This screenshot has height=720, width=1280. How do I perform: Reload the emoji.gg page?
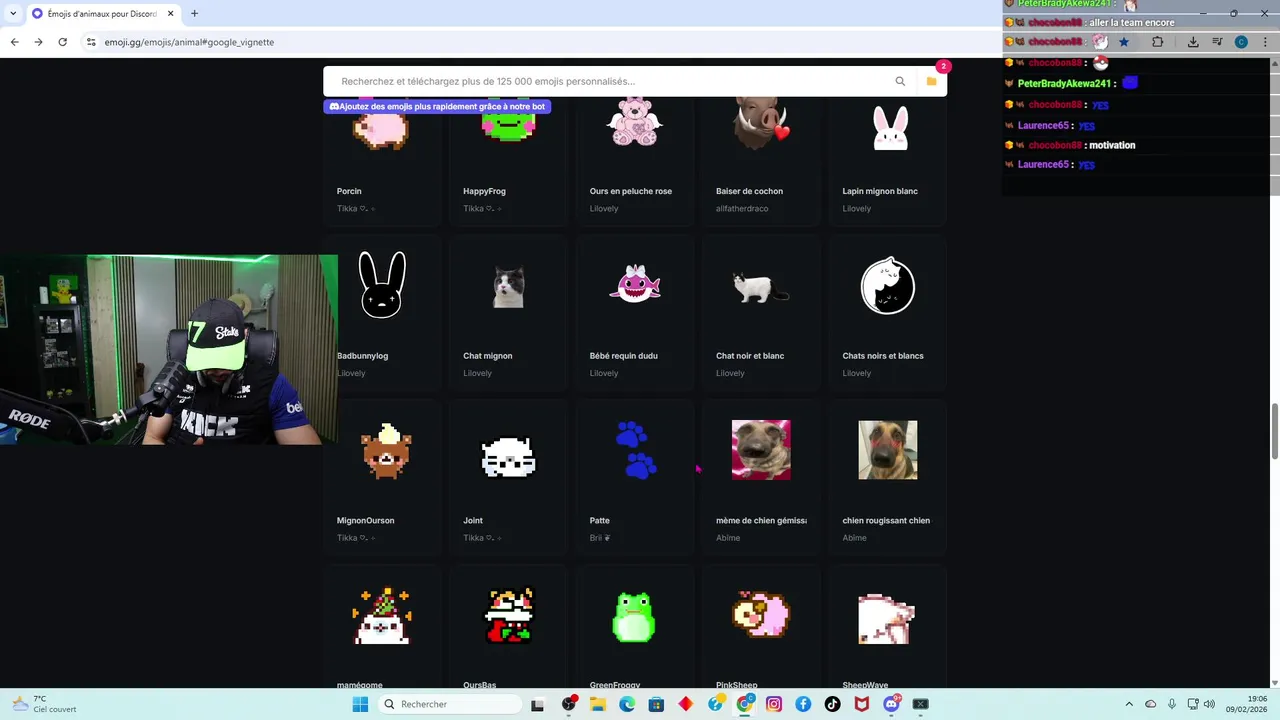pos(62,42)
